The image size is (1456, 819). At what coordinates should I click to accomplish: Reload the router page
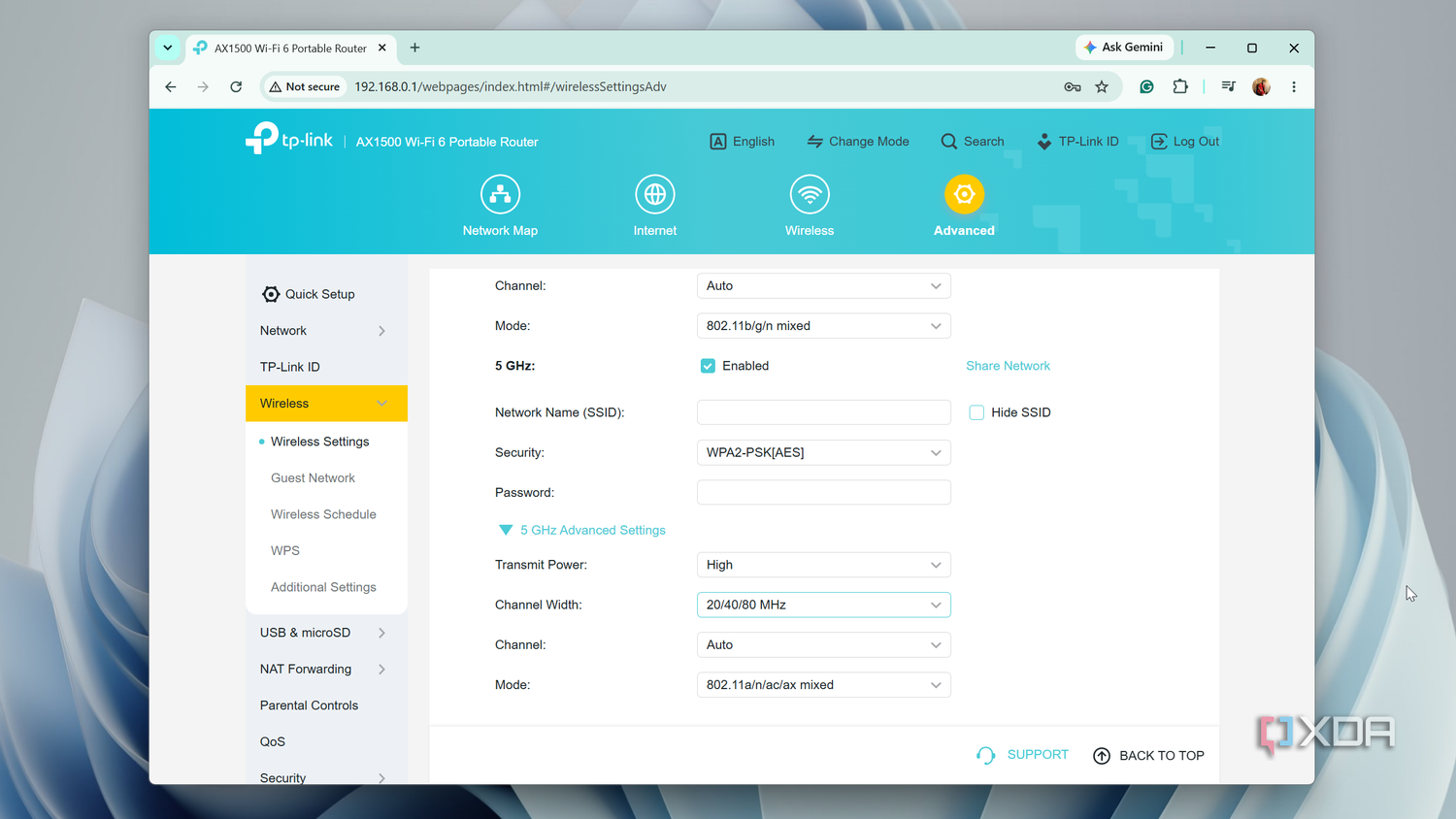point(236,86)
